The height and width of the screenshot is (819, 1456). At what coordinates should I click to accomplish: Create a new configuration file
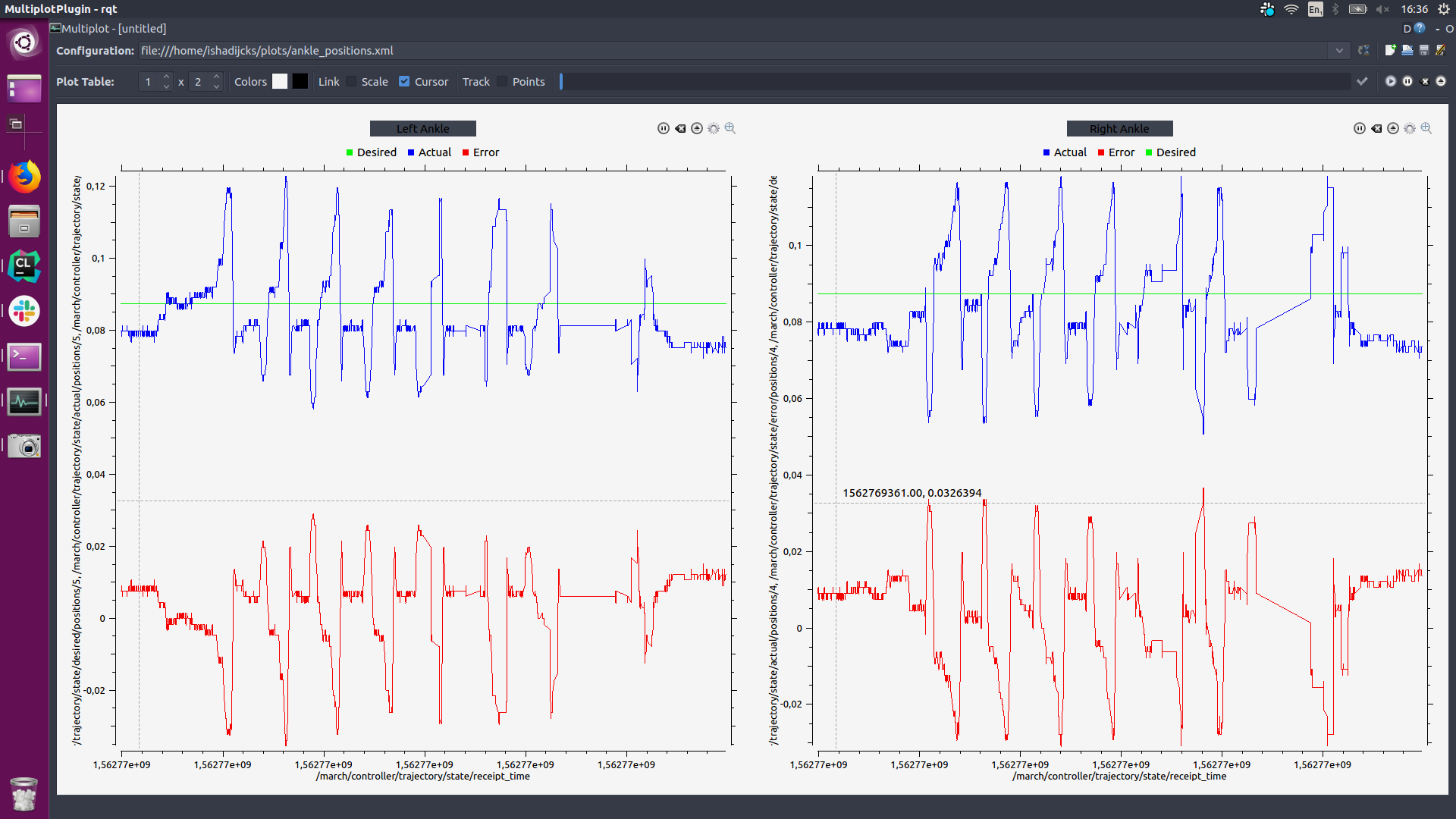tap(1390, 50)
